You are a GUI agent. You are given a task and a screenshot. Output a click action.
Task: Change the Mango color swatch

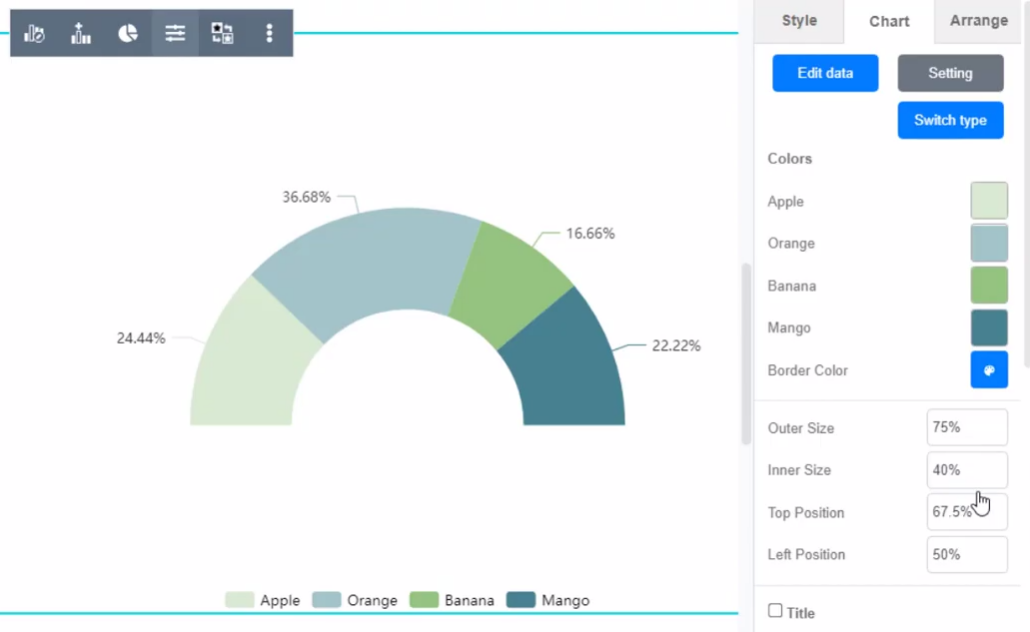click(989, 328)
